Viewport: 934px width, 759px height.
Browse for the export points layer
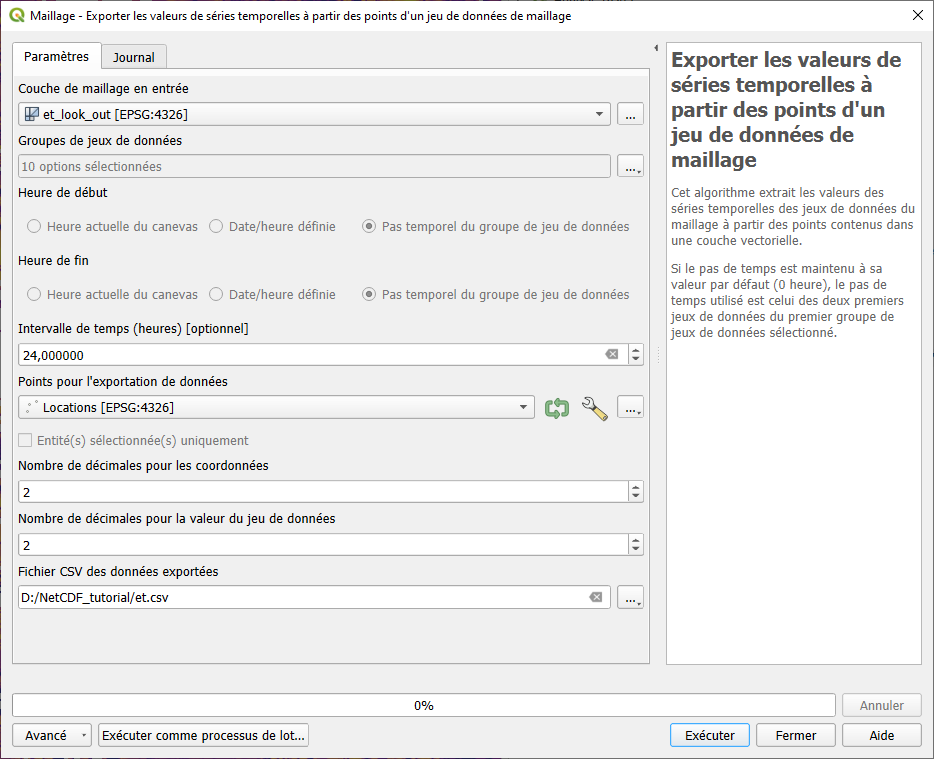tap(630, 408)
